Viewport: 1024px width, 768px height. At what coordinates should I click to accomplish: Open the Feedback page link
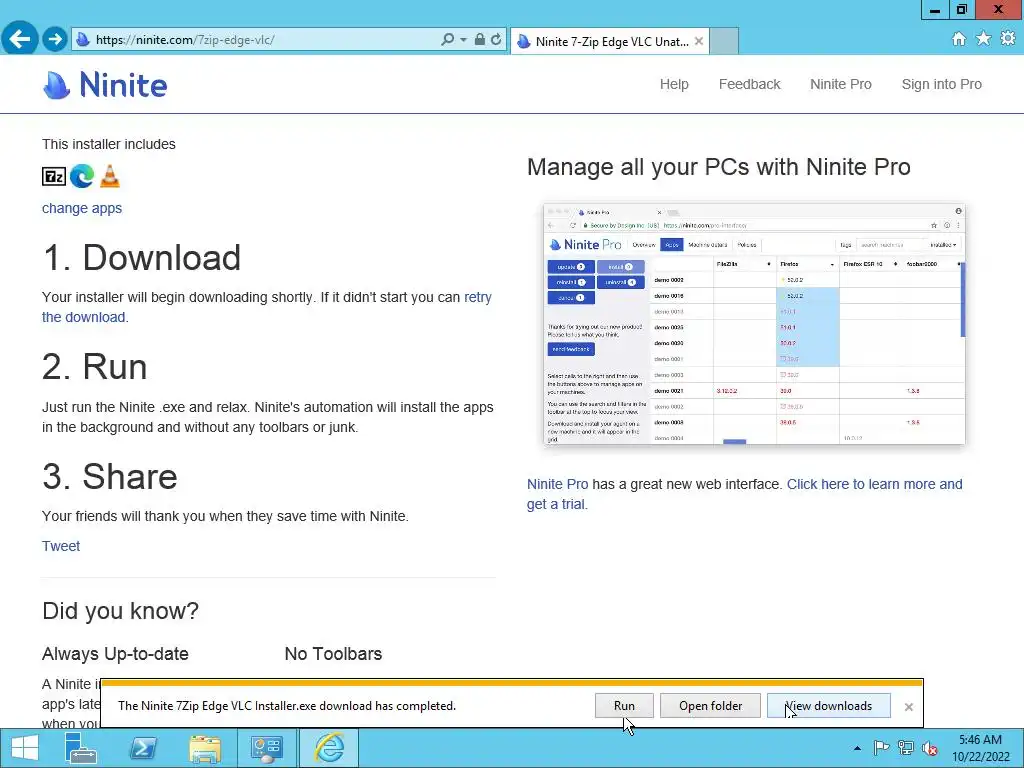[749, 84]
